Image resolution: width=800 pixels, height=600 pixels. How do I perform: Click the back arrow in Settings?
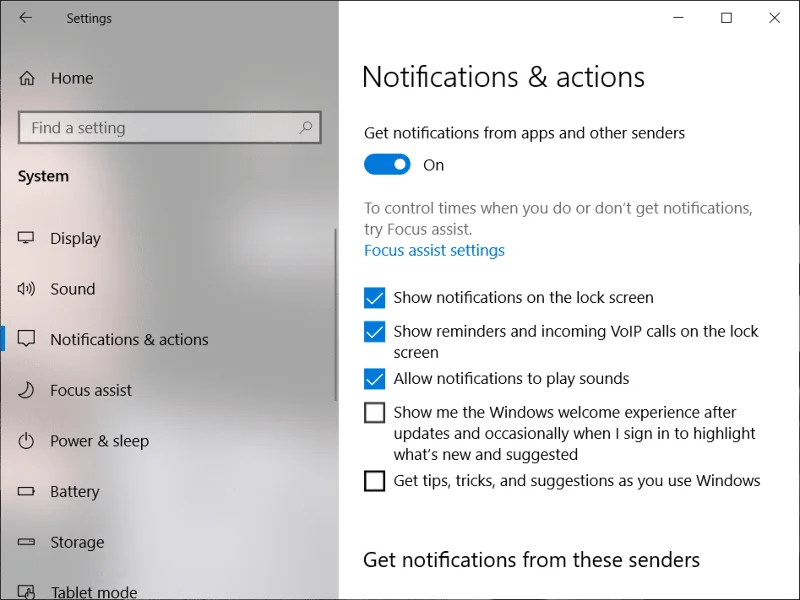coord(26,18)
